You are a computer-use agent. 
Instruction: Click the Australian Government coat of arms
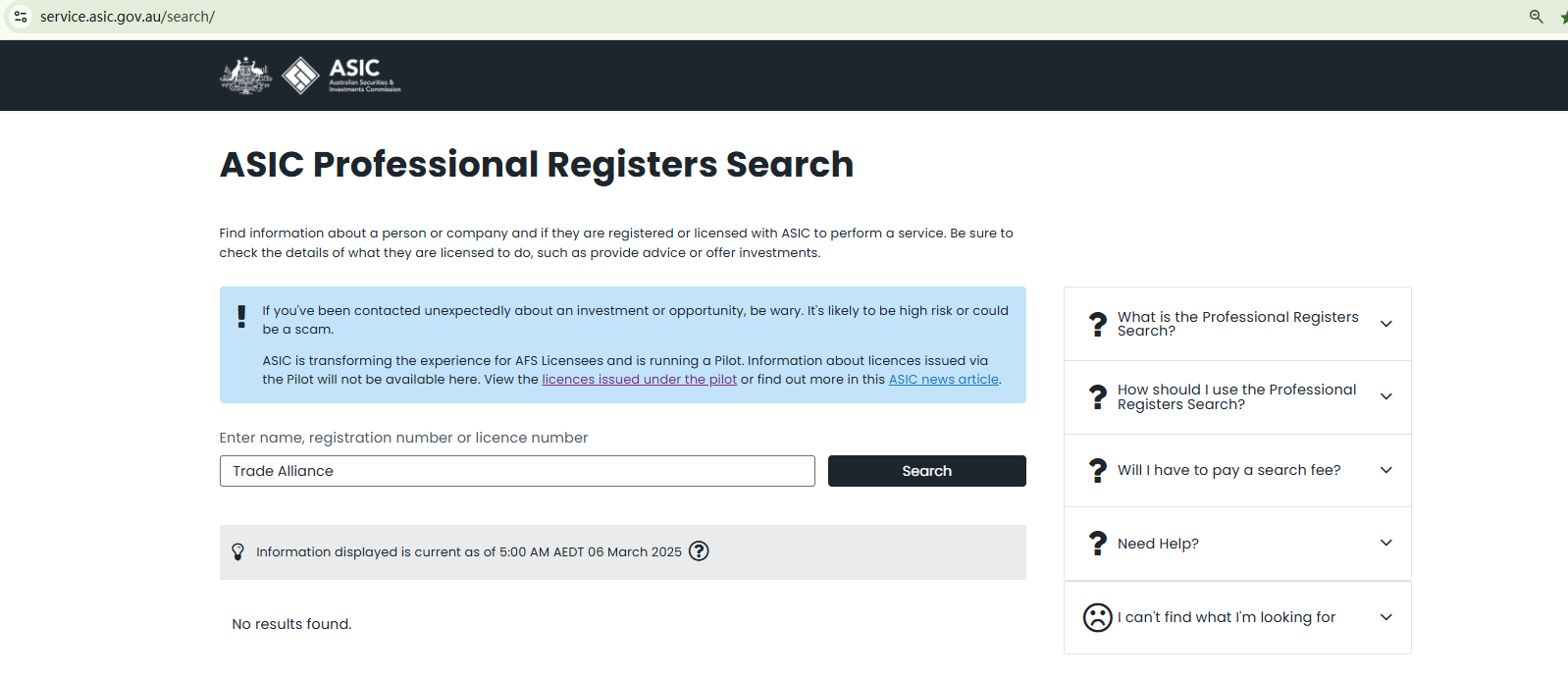(245, 76)
